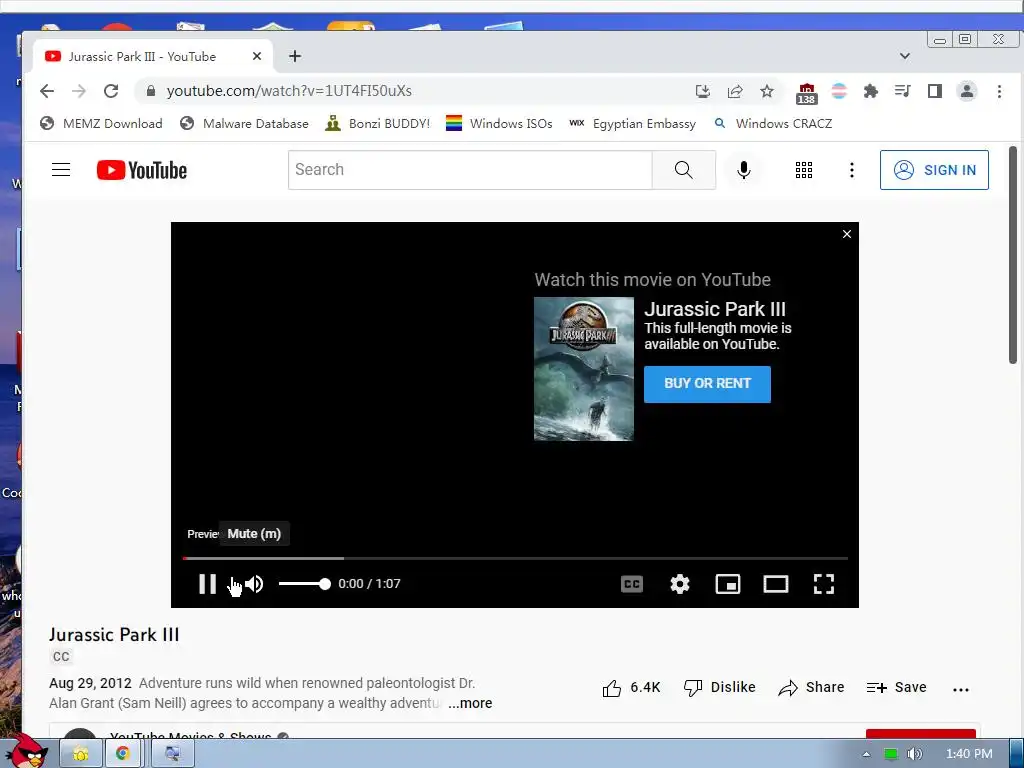The height and width of the screenshot is (768, 1024).
Task: Seek on the video progress bar
Action: click(x=515, y=558)
